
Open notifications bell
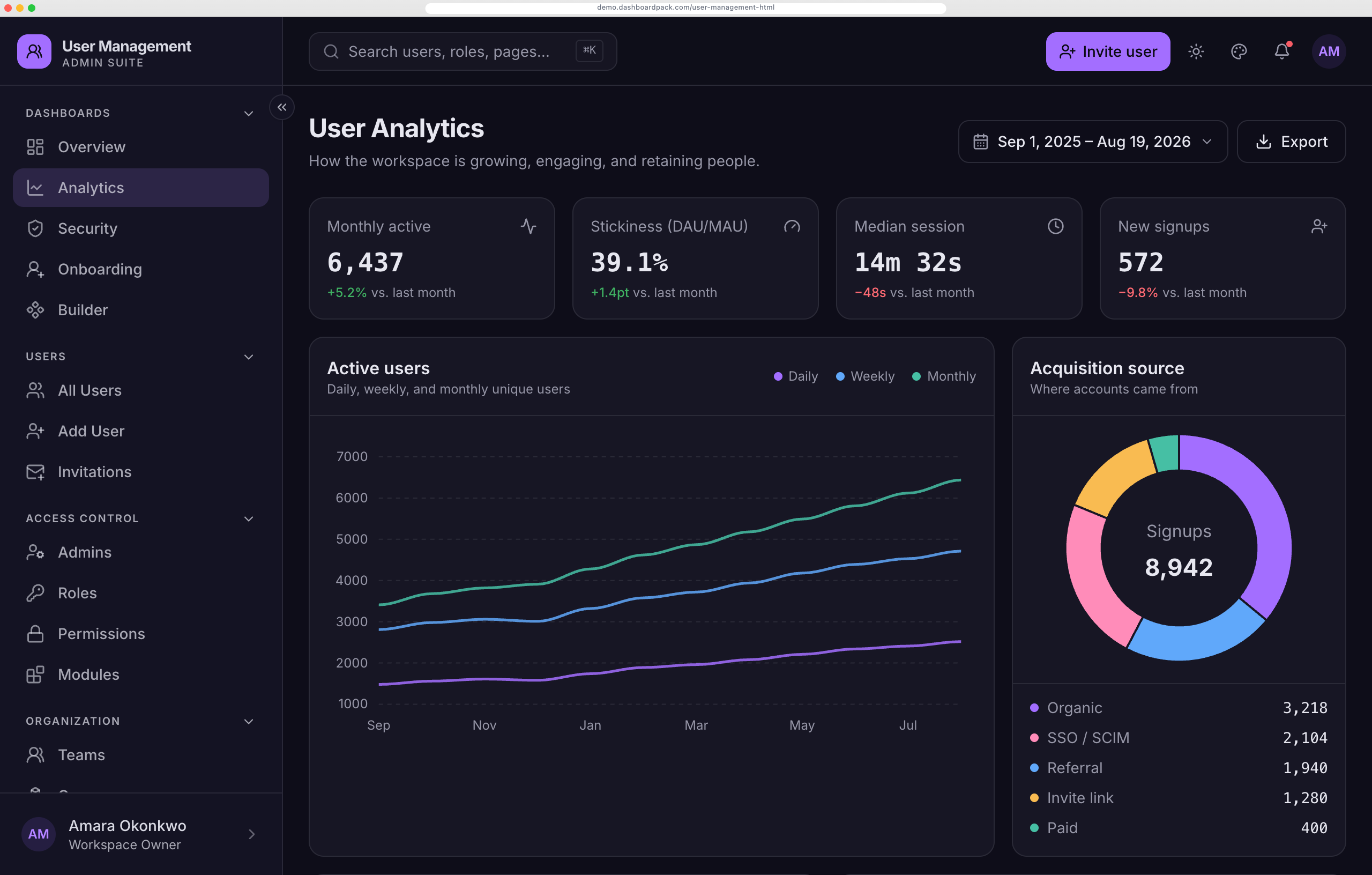[1282, 51]
